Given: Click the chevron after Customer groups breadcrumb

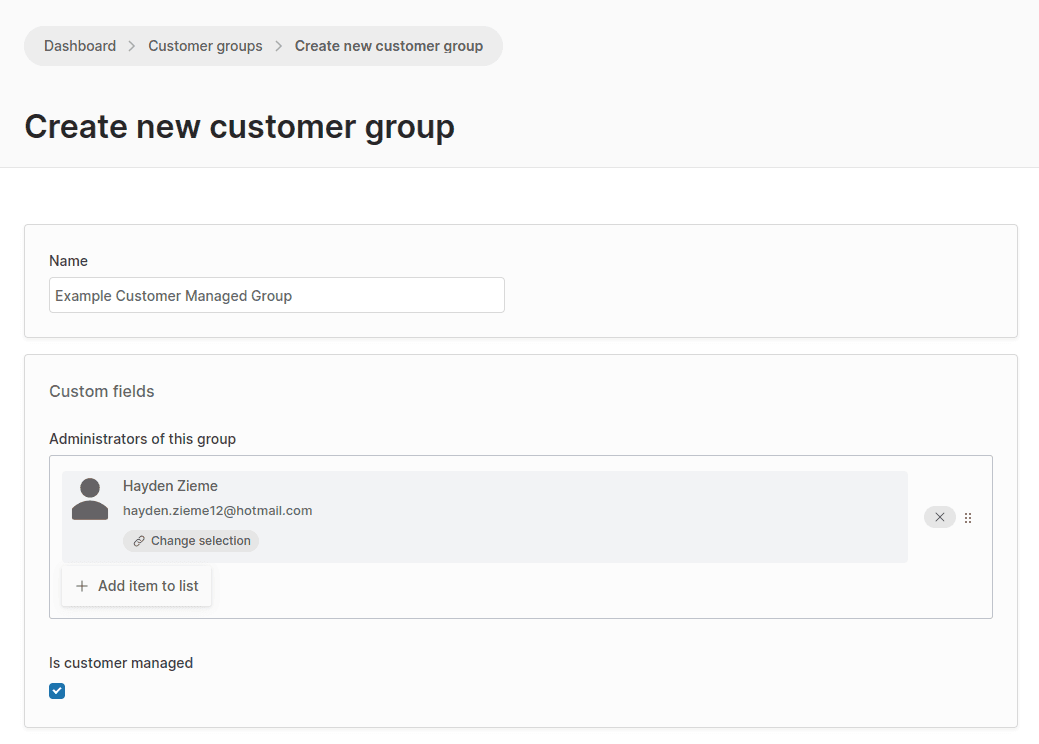Looking at the screenshot, I should 278,46.
